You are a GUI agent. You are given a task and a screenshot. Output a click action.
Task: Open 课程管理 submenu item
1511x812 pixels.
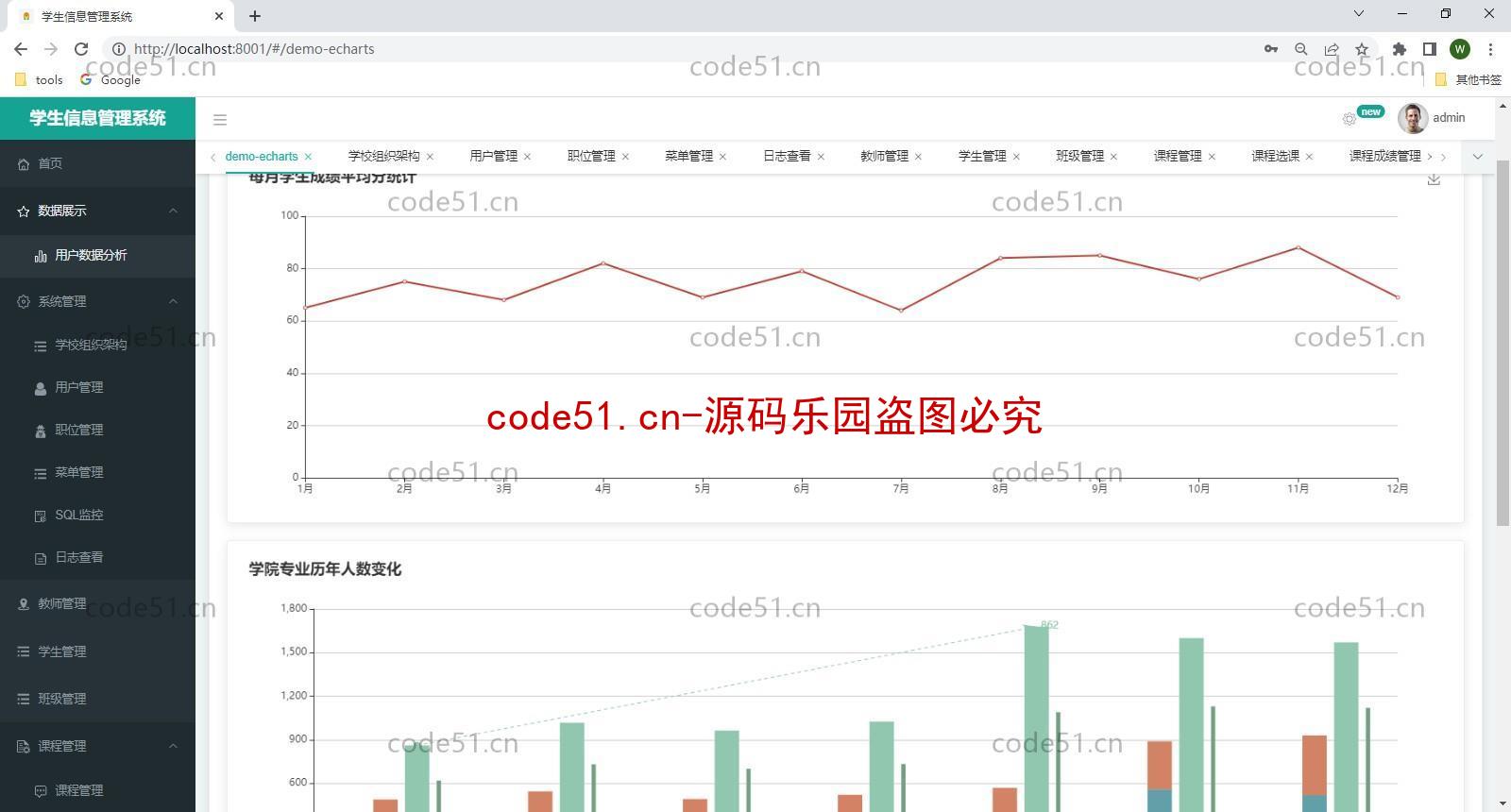[x=97, y=790]
